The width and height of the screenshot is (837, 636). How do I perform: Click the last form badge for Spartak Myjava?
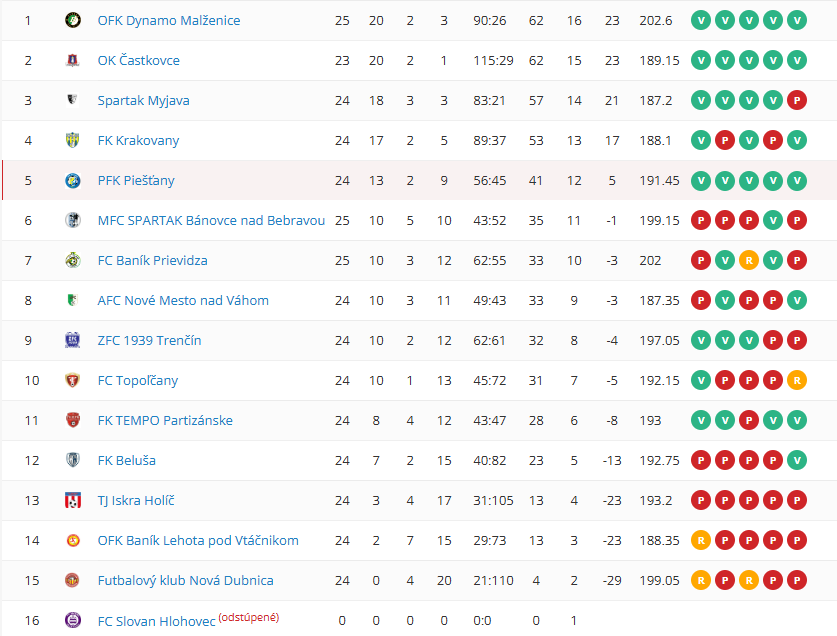[797, 100]
